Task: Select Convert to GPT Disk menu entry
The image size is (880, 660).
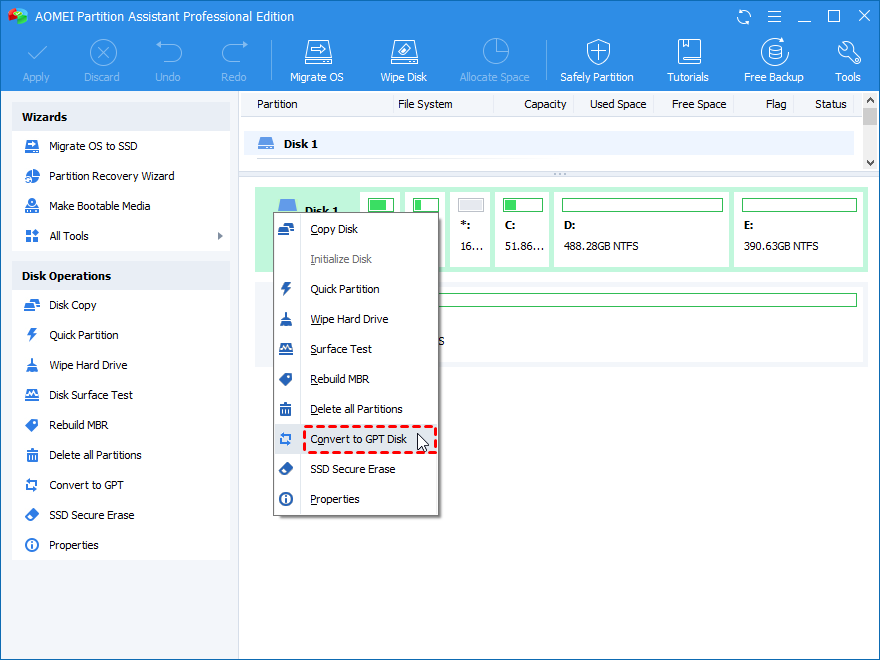Action: [x=358, y=439]
